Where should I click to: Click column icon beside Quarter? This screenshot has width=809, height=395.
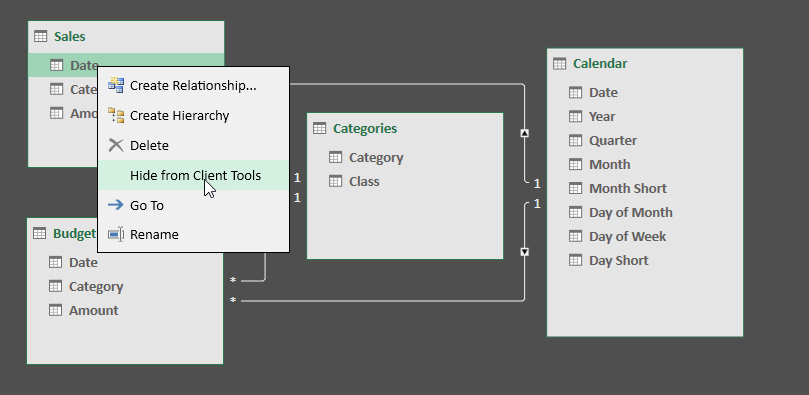[575, 140]
